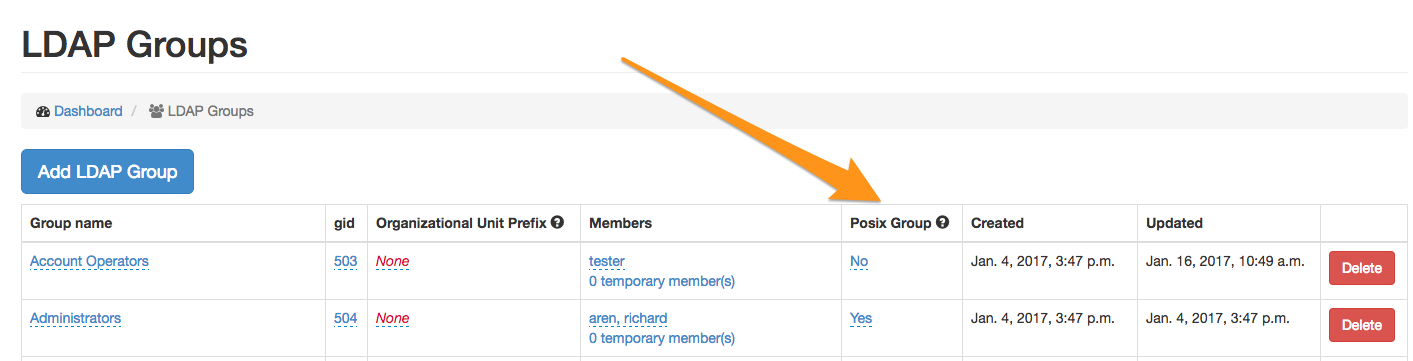Click help icon beside Organizational Unit Prefix
Screen dimensions: 1413x361
click(557, 222)
